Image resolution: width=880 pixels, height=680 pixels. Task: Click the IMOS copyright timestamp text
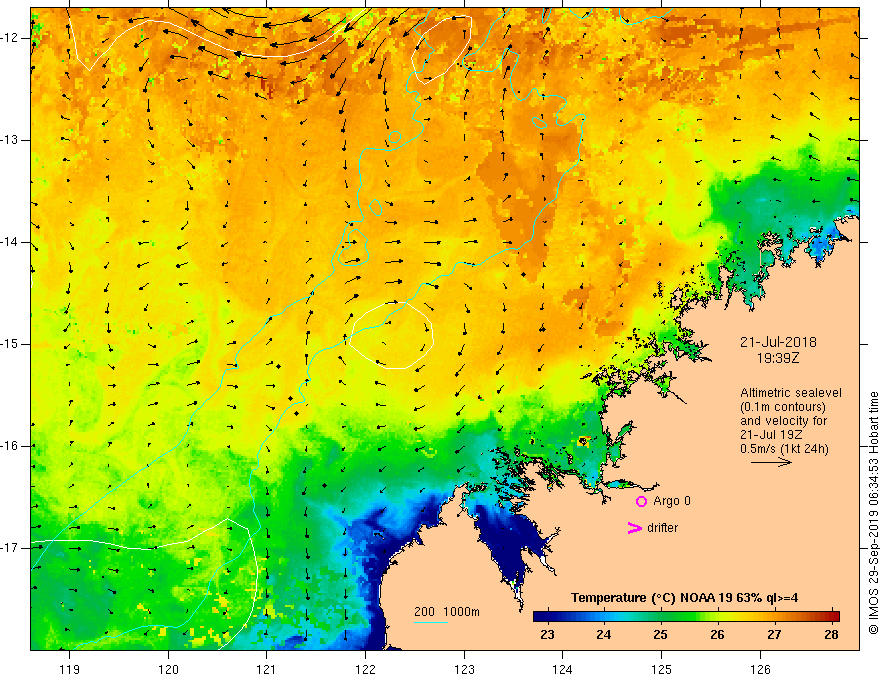(873, 513)
